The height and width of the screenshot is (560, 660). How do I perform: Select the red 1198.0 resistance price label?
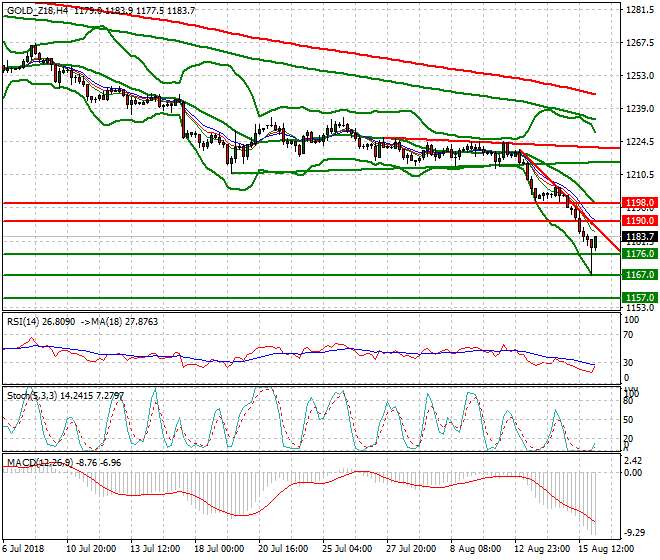click(639, 202)
